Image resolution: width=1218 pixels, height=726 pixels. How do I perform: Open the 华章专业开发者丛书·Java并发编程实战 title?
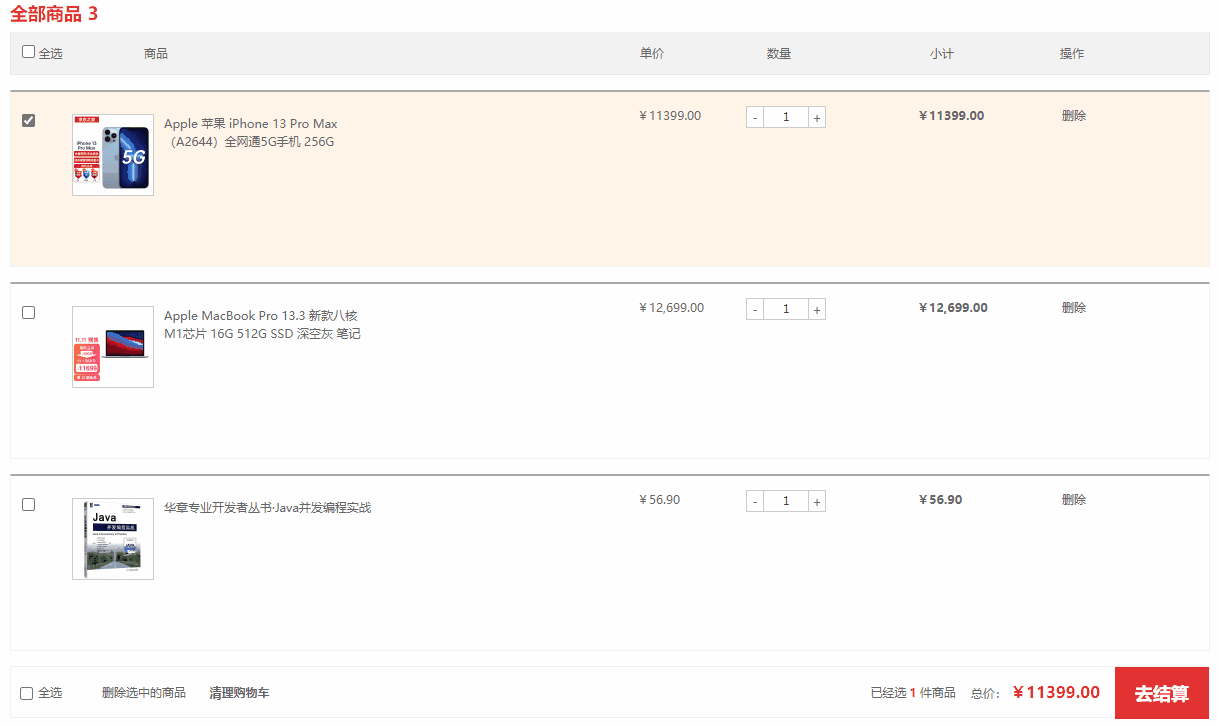click(x=267, y=507)
